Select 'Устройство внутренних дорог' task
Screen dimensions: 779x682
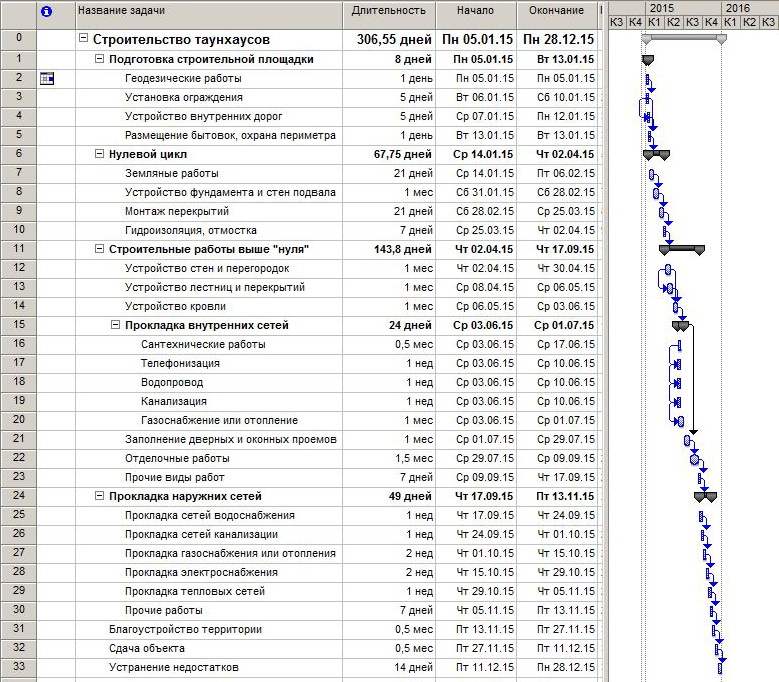204,116
